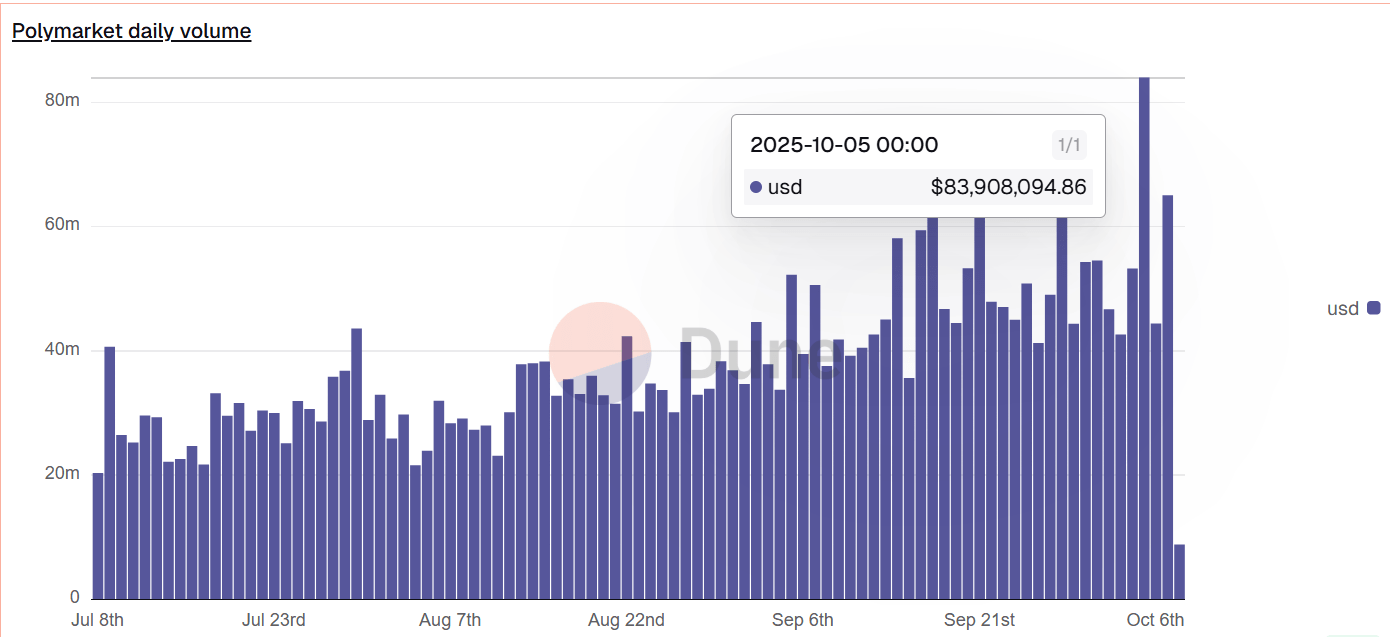Click the Aug 7th x-axis label

point(450,620)
